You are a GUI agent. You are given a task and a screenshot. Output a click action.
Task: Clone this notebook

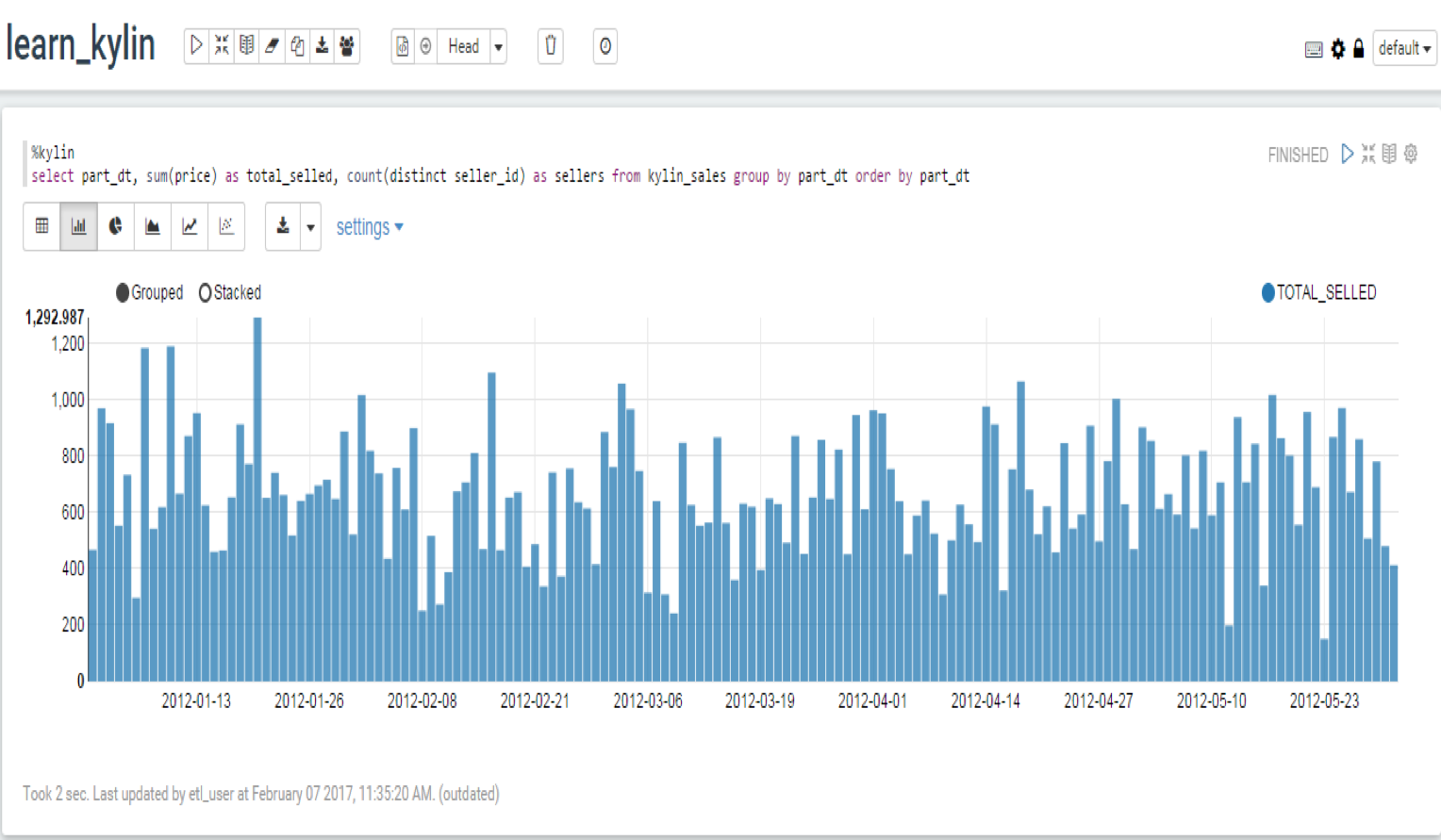click(x=297, y=46)
